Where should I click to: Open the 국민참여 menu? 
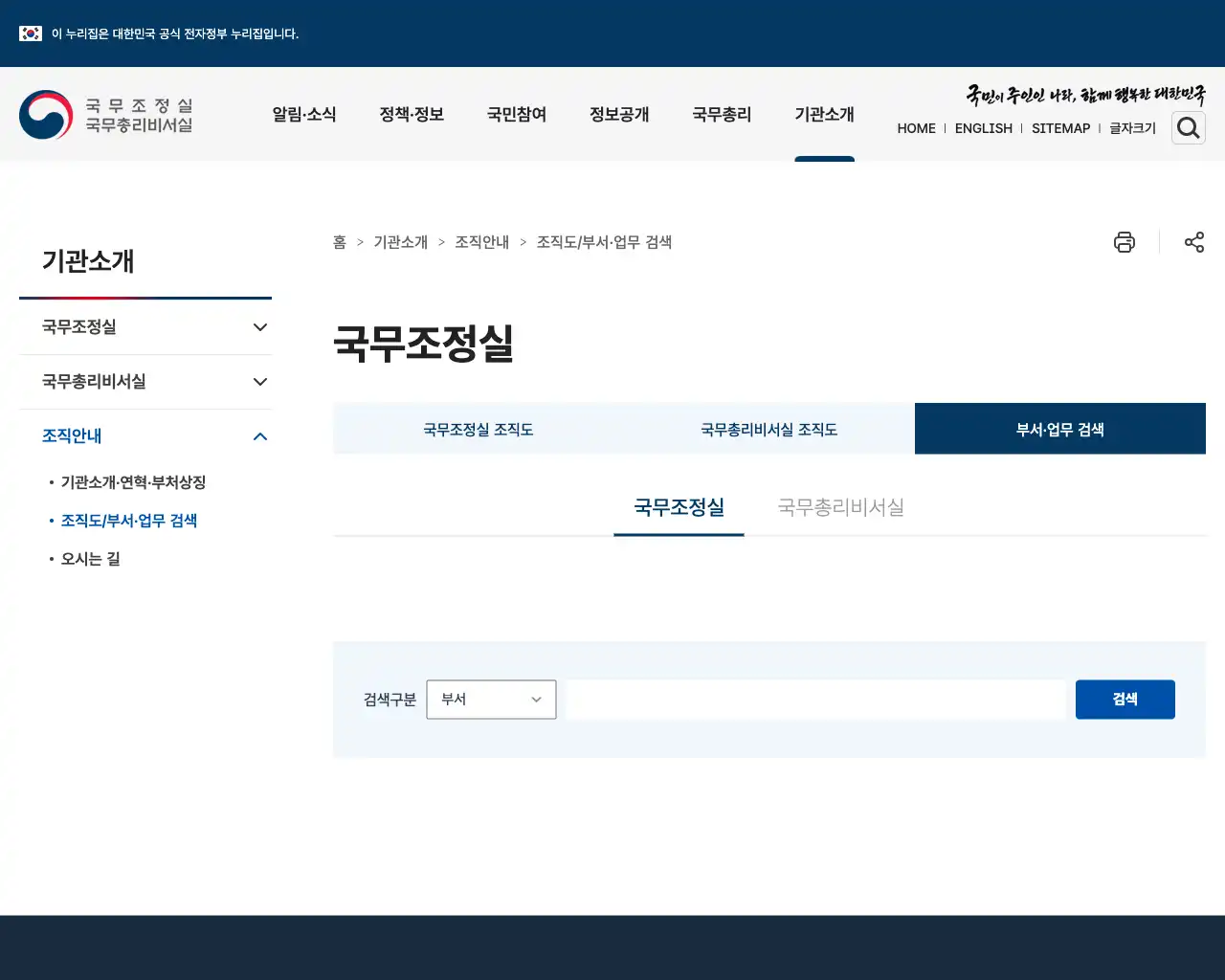[x=517, y=115]
